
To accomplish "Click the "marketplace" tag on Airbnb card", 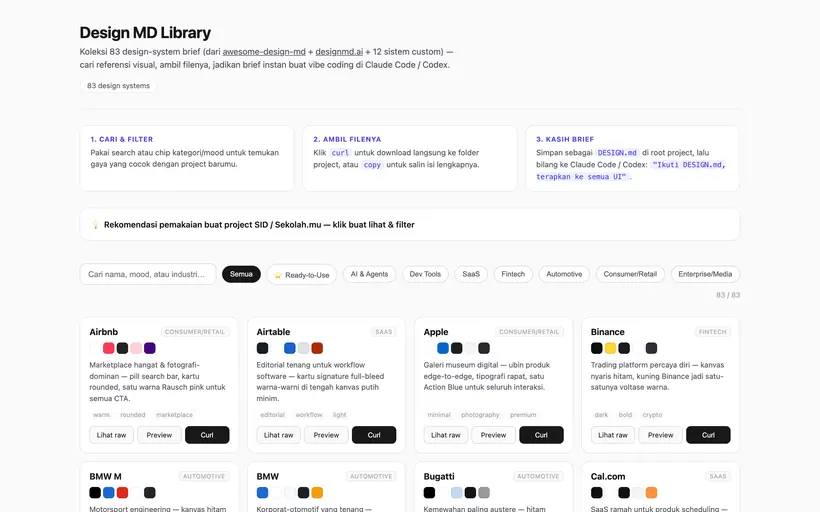I will (x=174, y=415).
